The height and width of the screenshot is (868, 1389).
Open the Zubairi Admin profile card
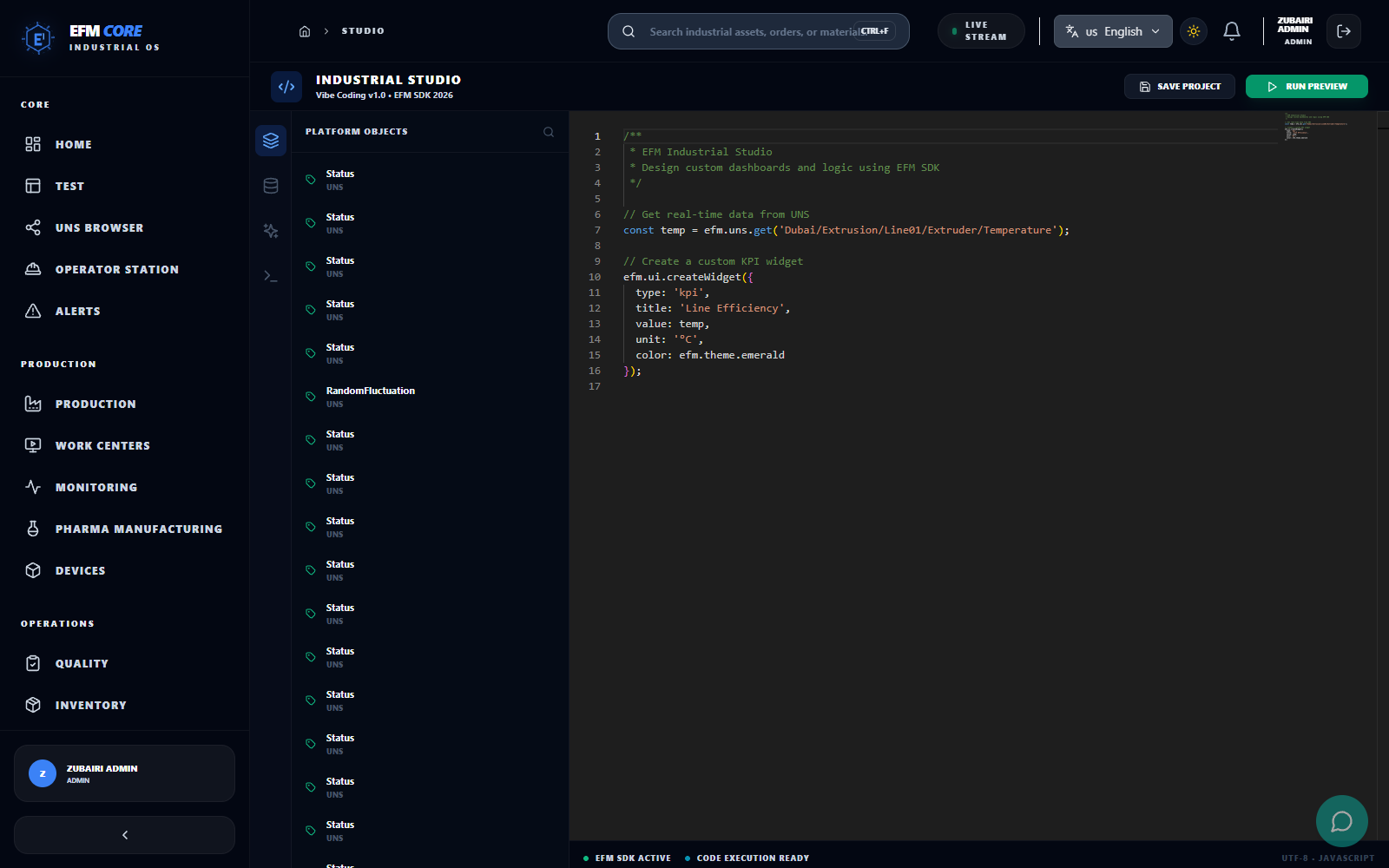(x=124, y=773)
